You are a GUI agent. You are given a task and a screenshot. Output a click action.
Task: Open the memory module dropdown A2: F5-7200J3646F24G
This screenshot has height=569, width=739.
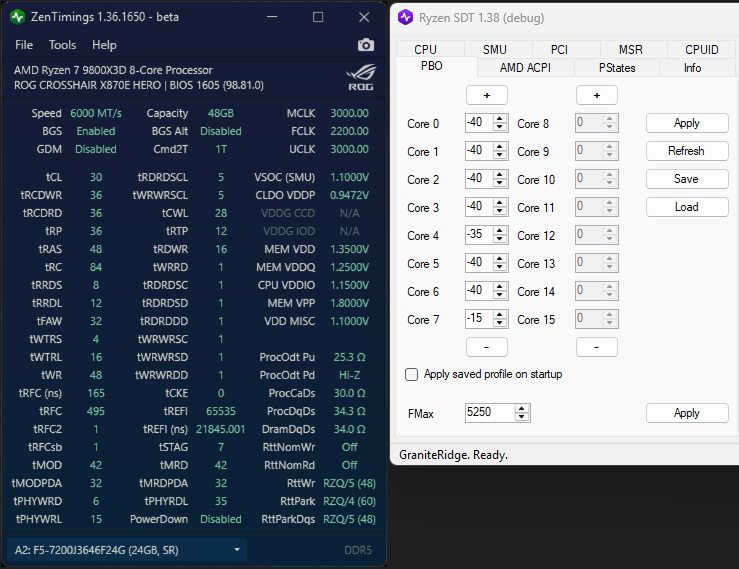pos(127,550)
